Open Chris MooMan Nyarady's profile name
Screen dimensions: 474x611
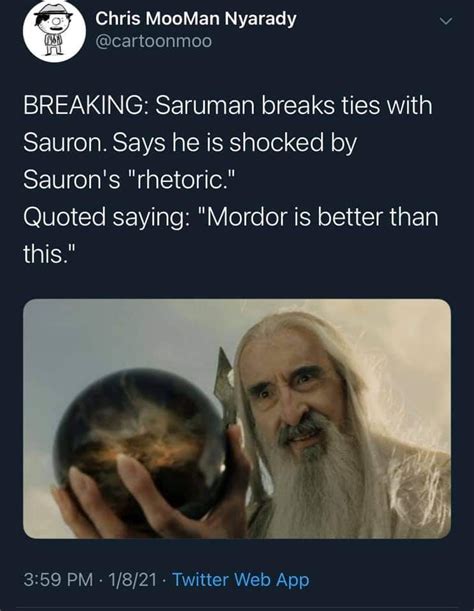[x=196, y=19]
